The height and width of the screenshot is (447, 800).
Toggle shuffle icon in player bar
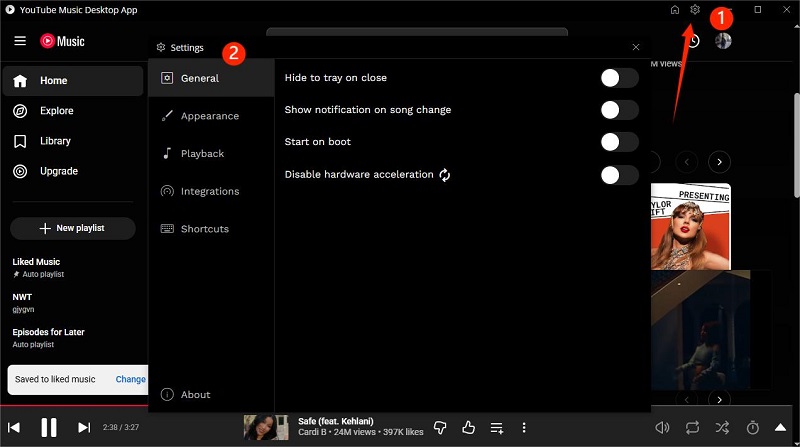[x=722, y=428]
